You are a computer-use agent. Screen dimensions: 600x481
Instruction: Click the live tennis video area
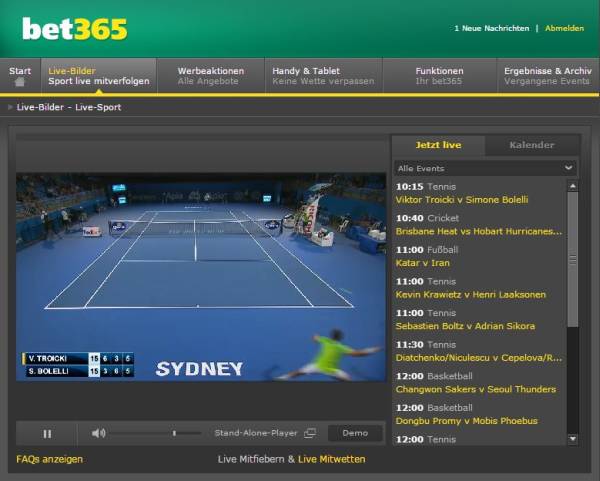click(x=201, y=277)
